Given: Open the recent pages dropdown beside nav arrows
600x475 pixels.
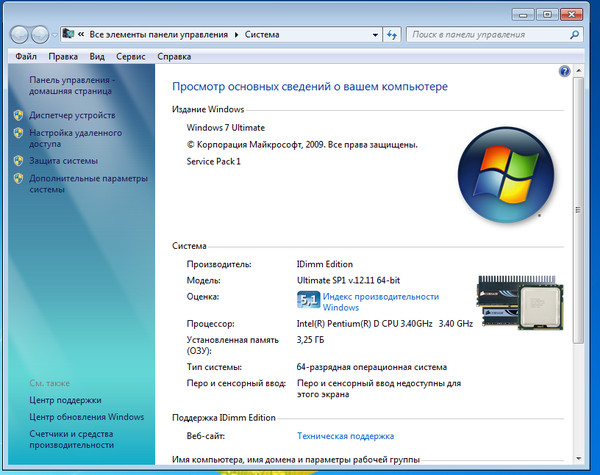Looking at the screenshot, I should pos(54,35).
